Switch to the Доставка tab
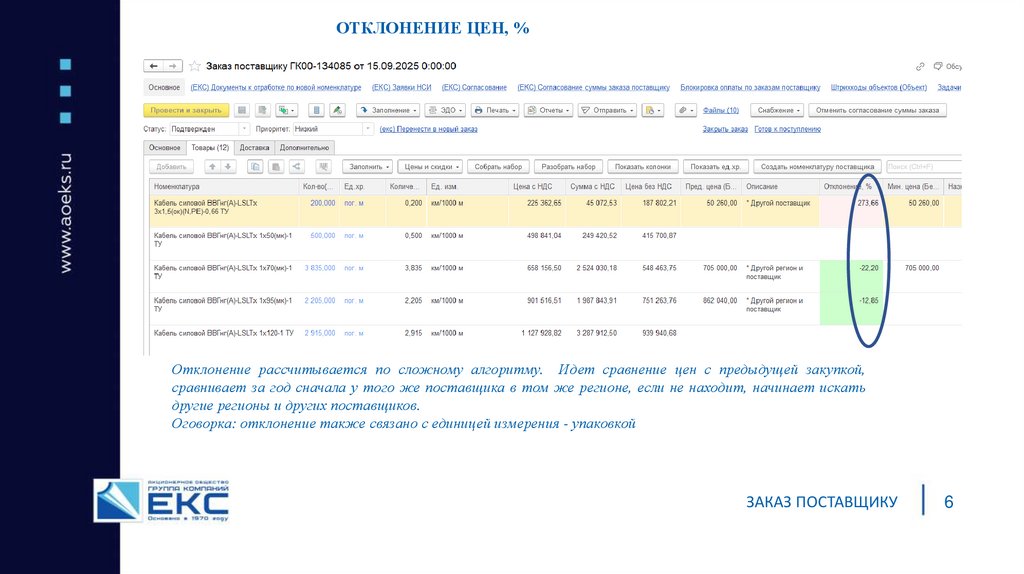 254,148
